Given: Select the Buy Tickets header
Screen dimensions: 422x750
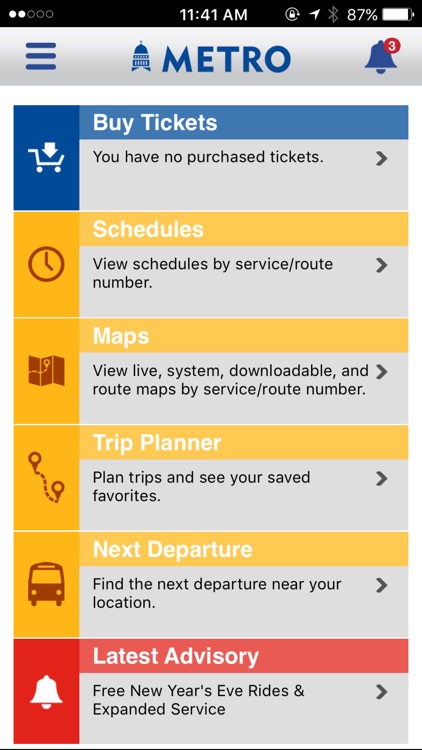Looking at the screenshot, I should click(244, 122).
